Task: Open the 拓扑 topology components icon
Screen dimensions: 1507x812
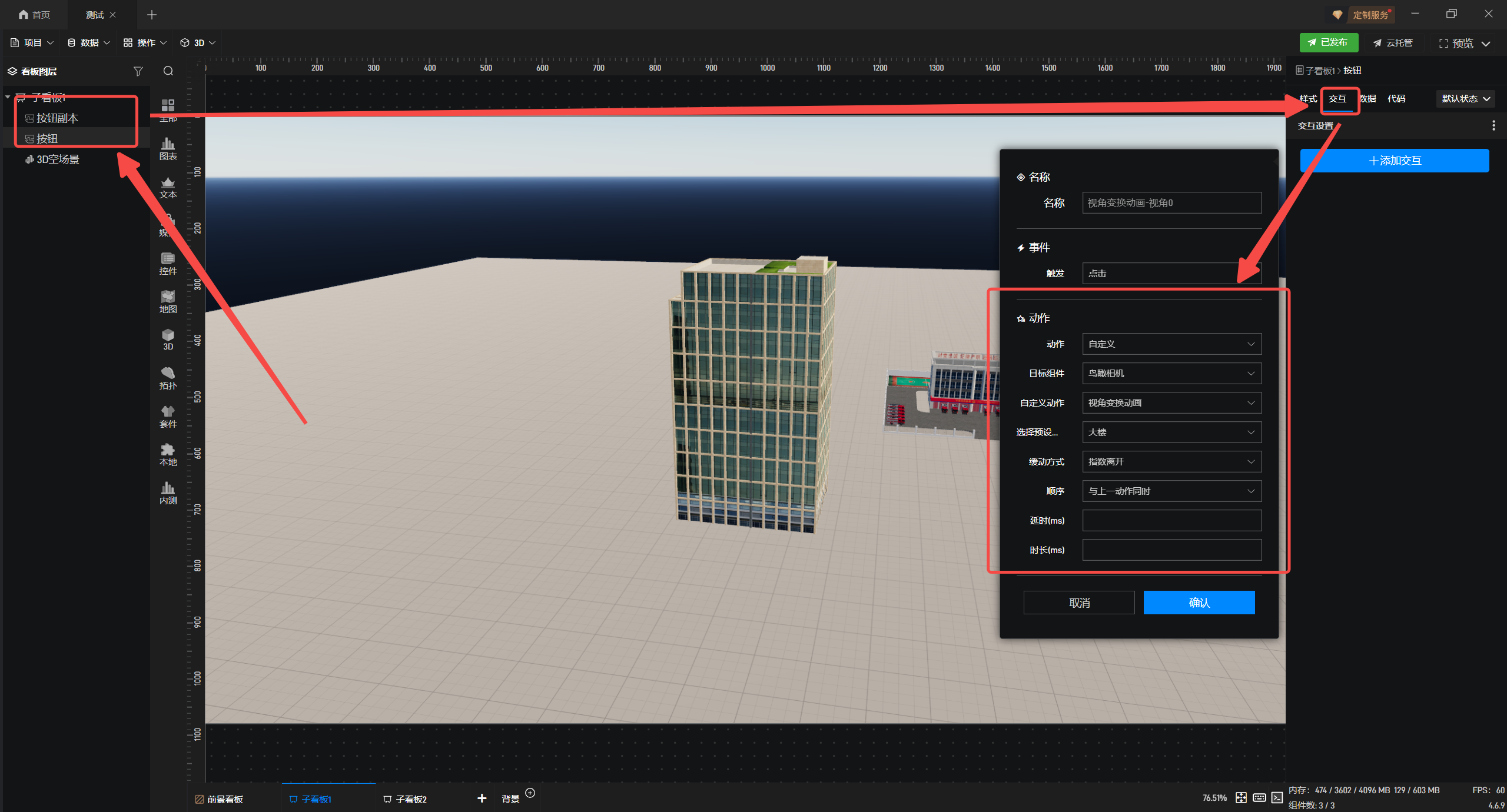Action: click(168, 378)
